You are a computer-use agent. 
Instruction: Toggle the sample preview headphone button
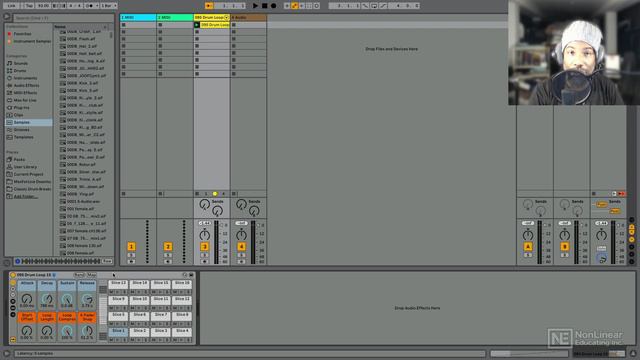18,261
